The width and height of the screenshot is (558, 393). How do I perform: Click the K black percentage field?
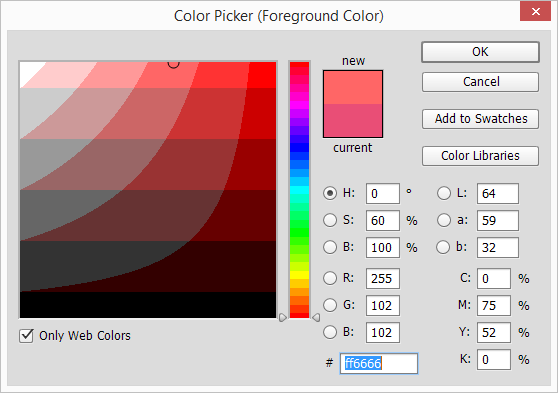(494, 360)
